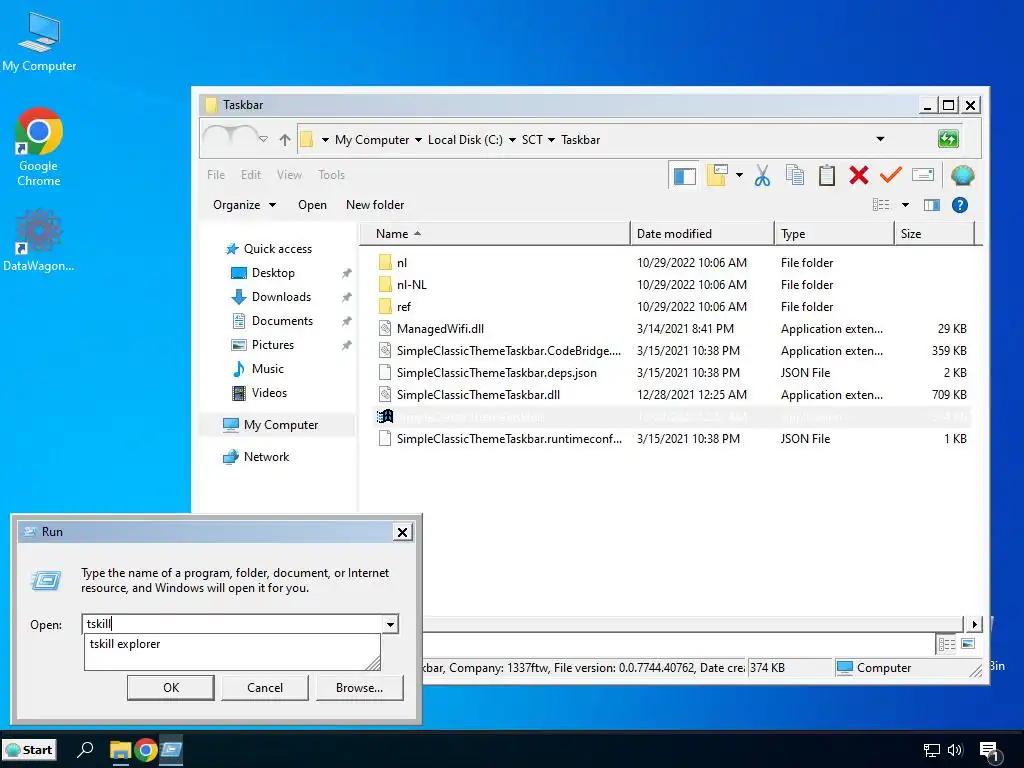
Task: Select the 'tskill explorer' autocomplete suggestion
Action: tap(232, 644)
